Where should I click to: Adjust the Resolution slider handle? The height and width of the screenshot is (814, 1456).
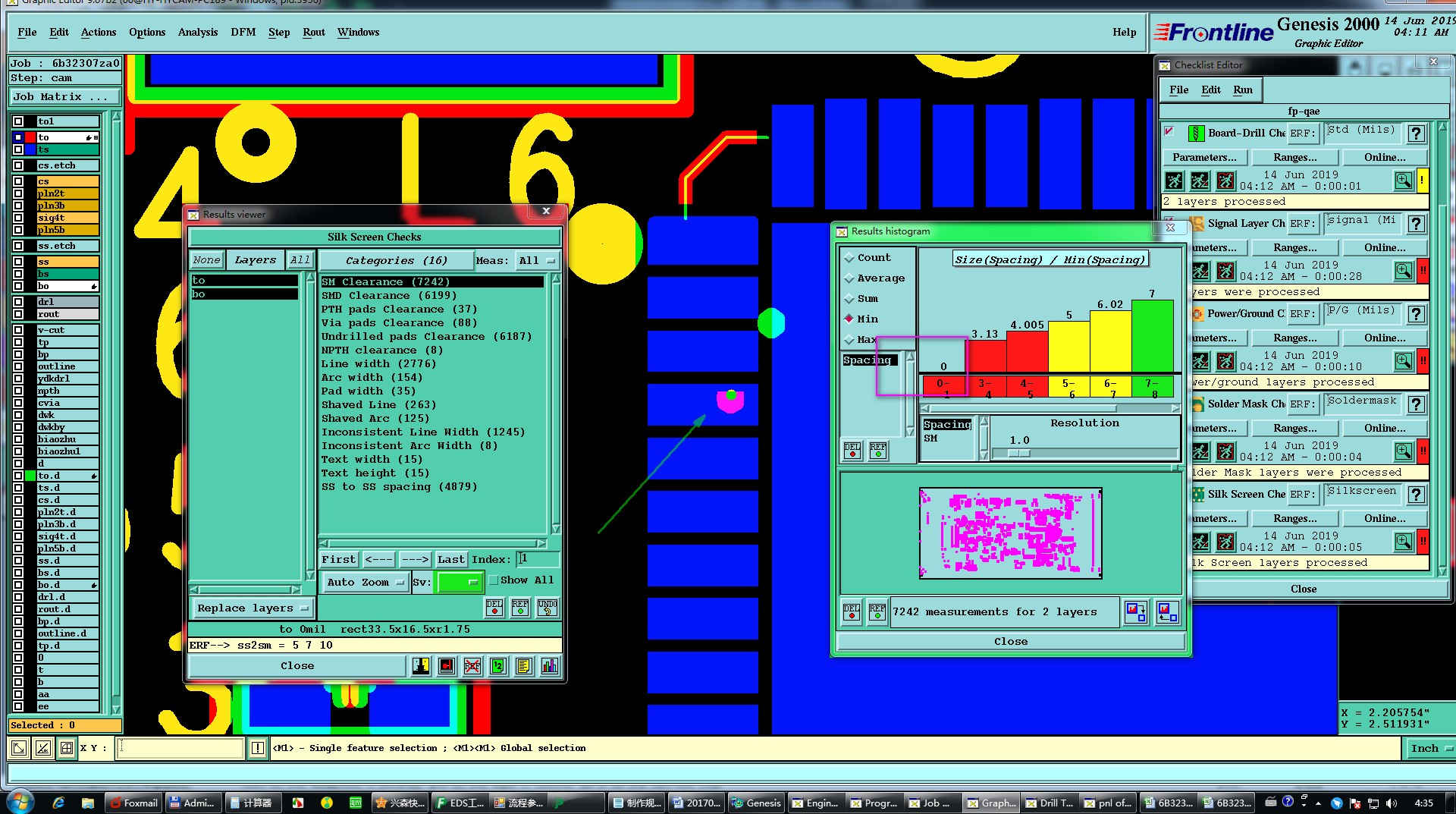(x=1018, y=454)
